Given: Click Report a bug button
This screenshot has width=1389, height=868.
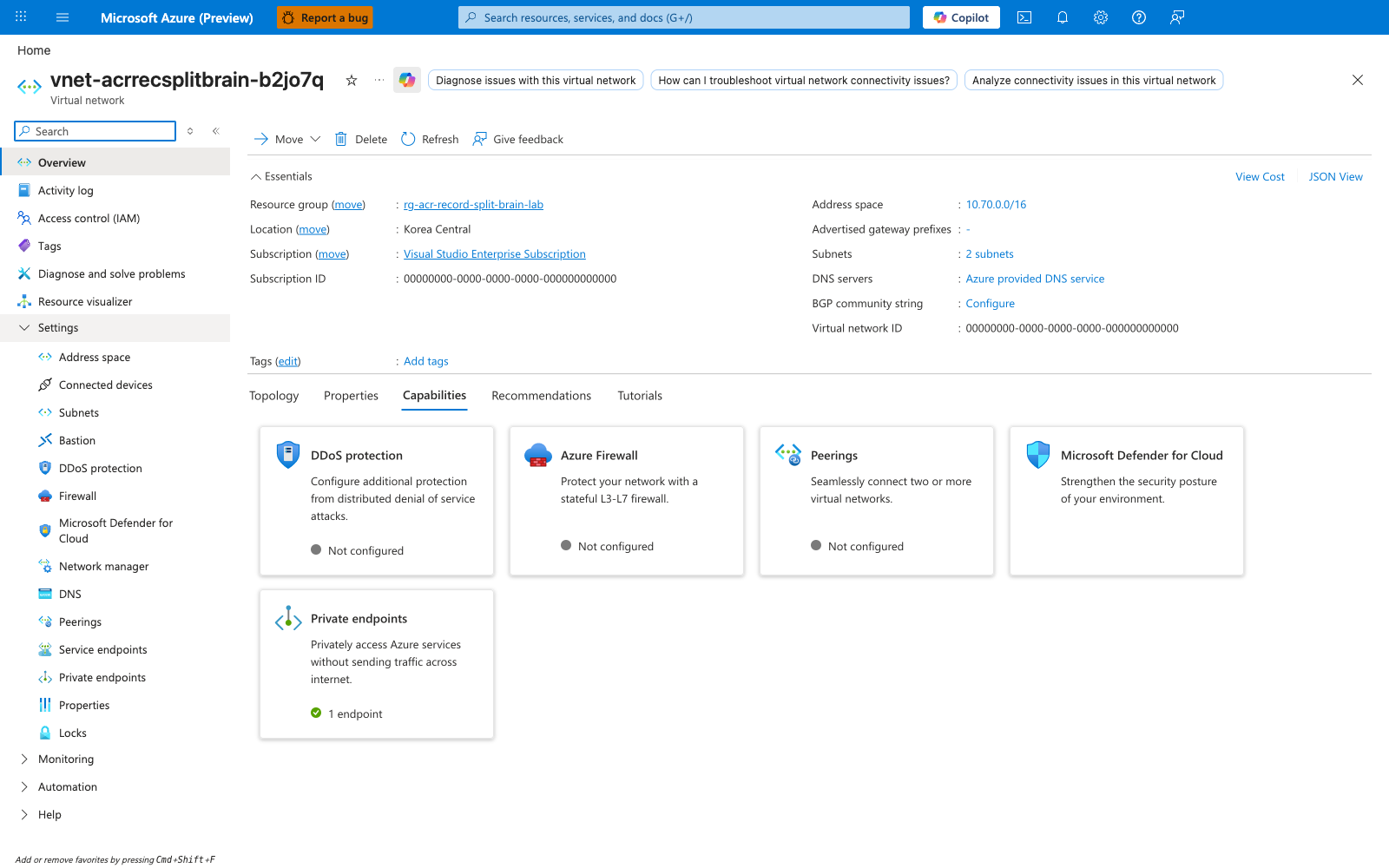Looking at the screenshot, I should coord(325,17).
